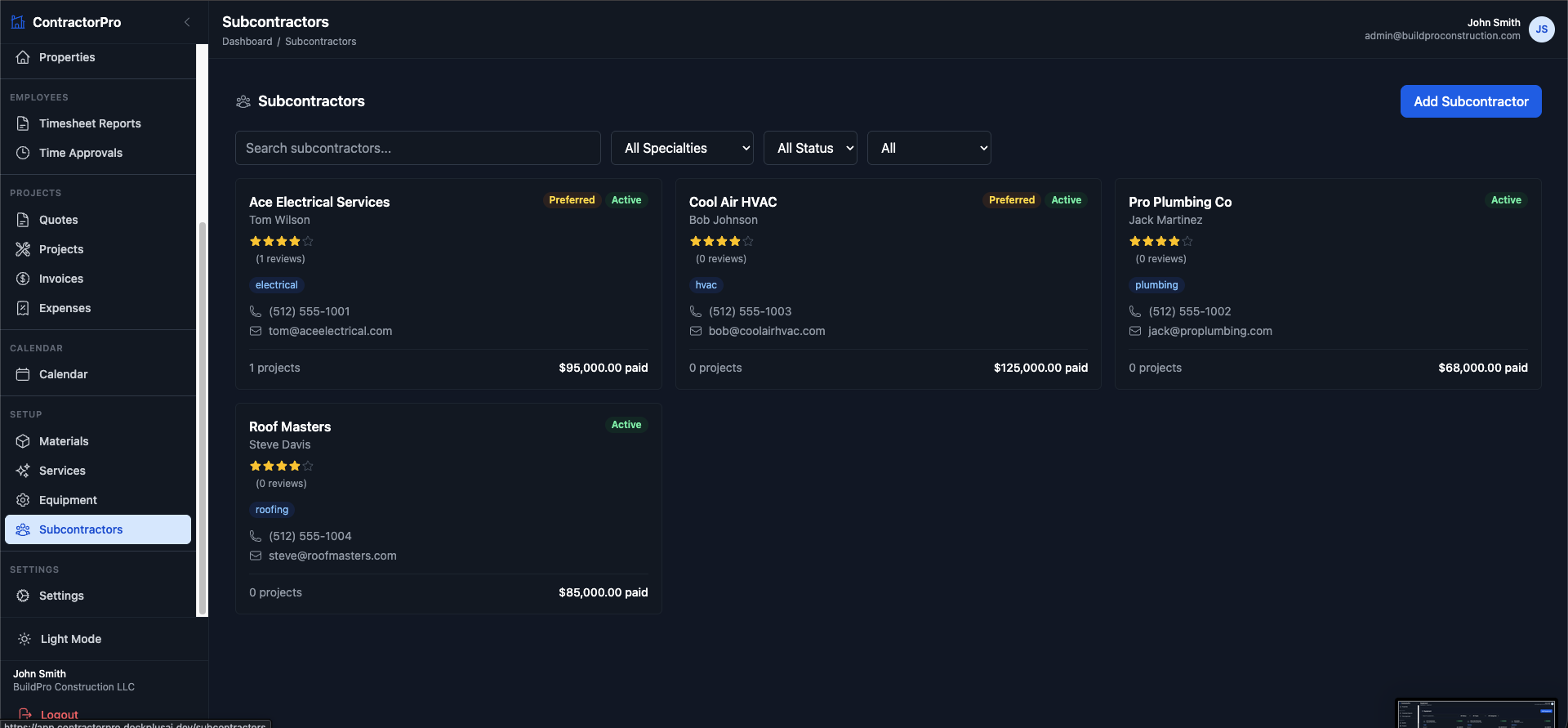Viewport: 1568px width, 728px height.
Task: Click the Services sparkle icon
Action: click(23, 471)
